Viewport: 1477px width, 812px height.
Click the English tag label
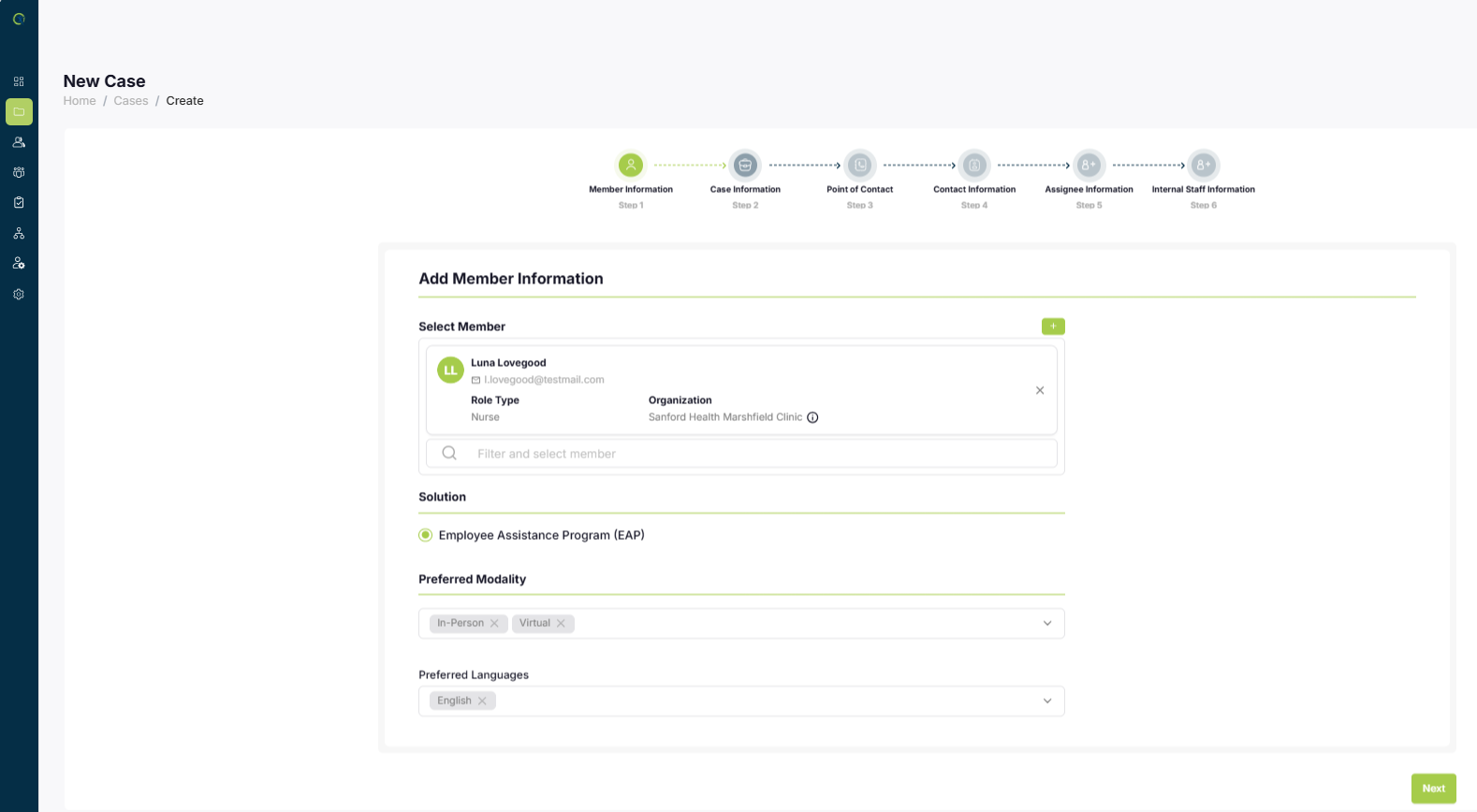click(x=454, y=701)
